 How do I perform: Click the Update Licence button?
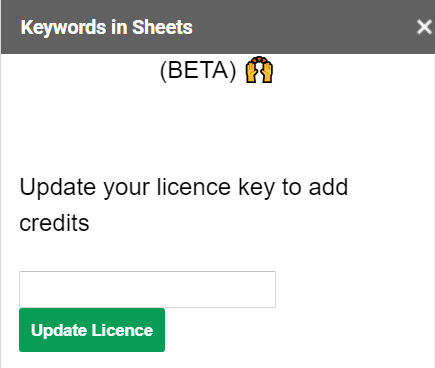[x=92, y=330]
